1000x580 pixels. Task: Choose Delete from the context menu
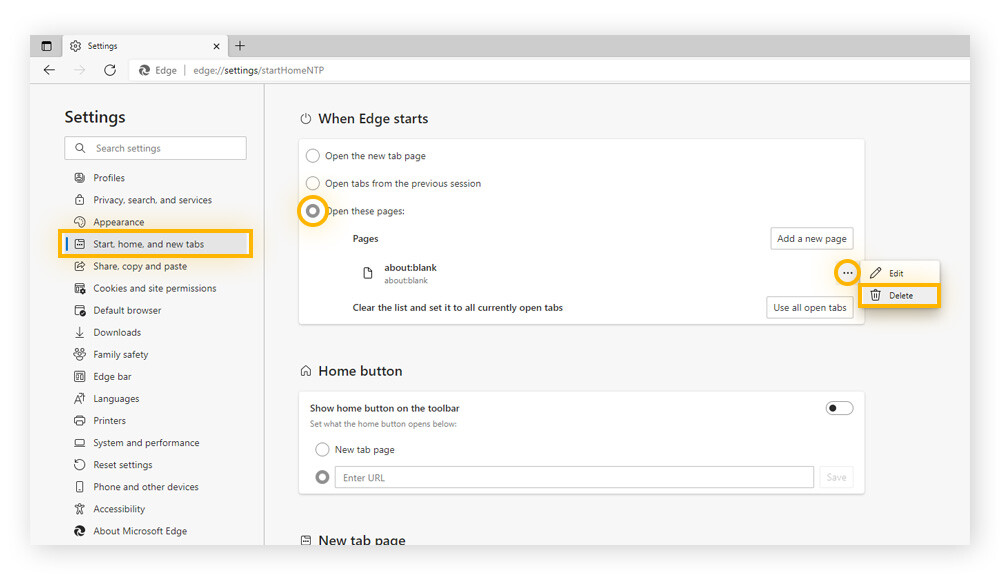tap(900, 295)
